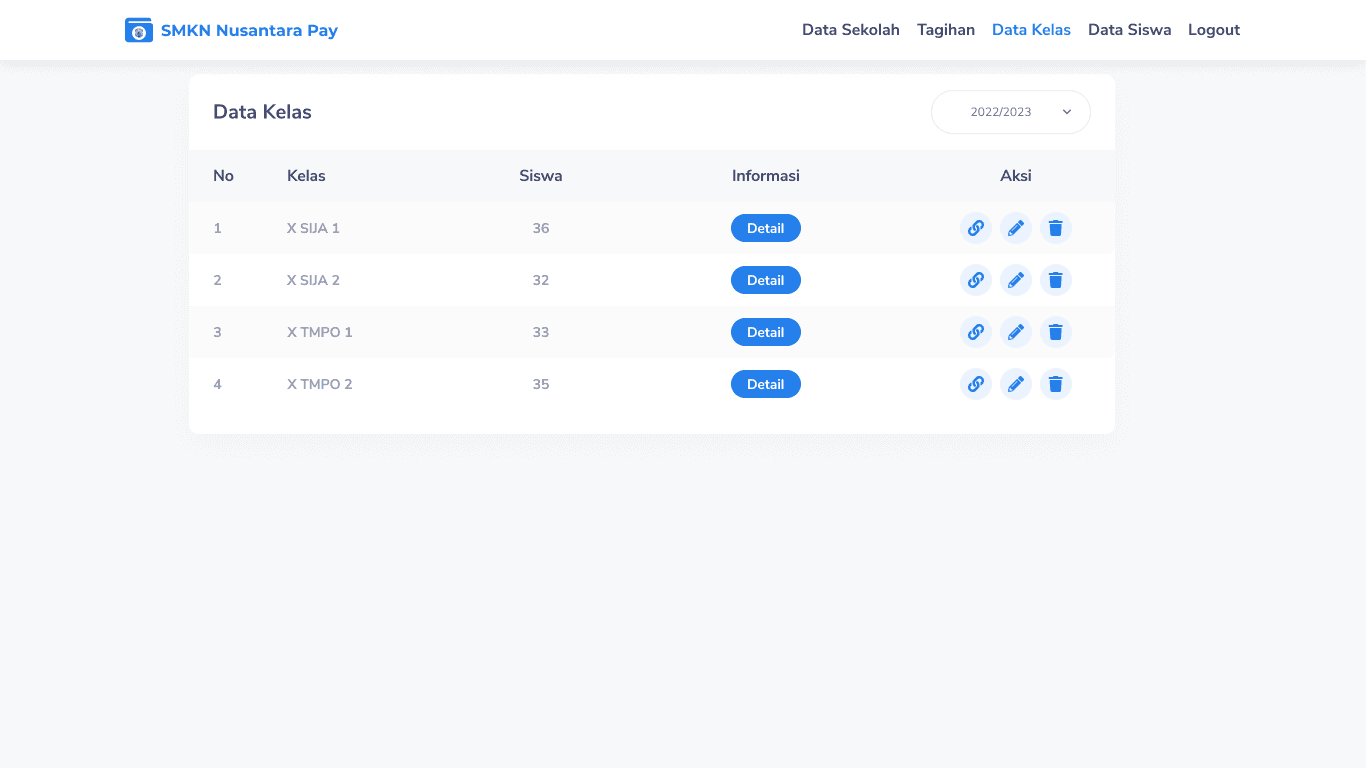This screenshot has height=768, width=1366.
Task: View Detail for X TMPO 1
Action: click(x=766, y=332)
